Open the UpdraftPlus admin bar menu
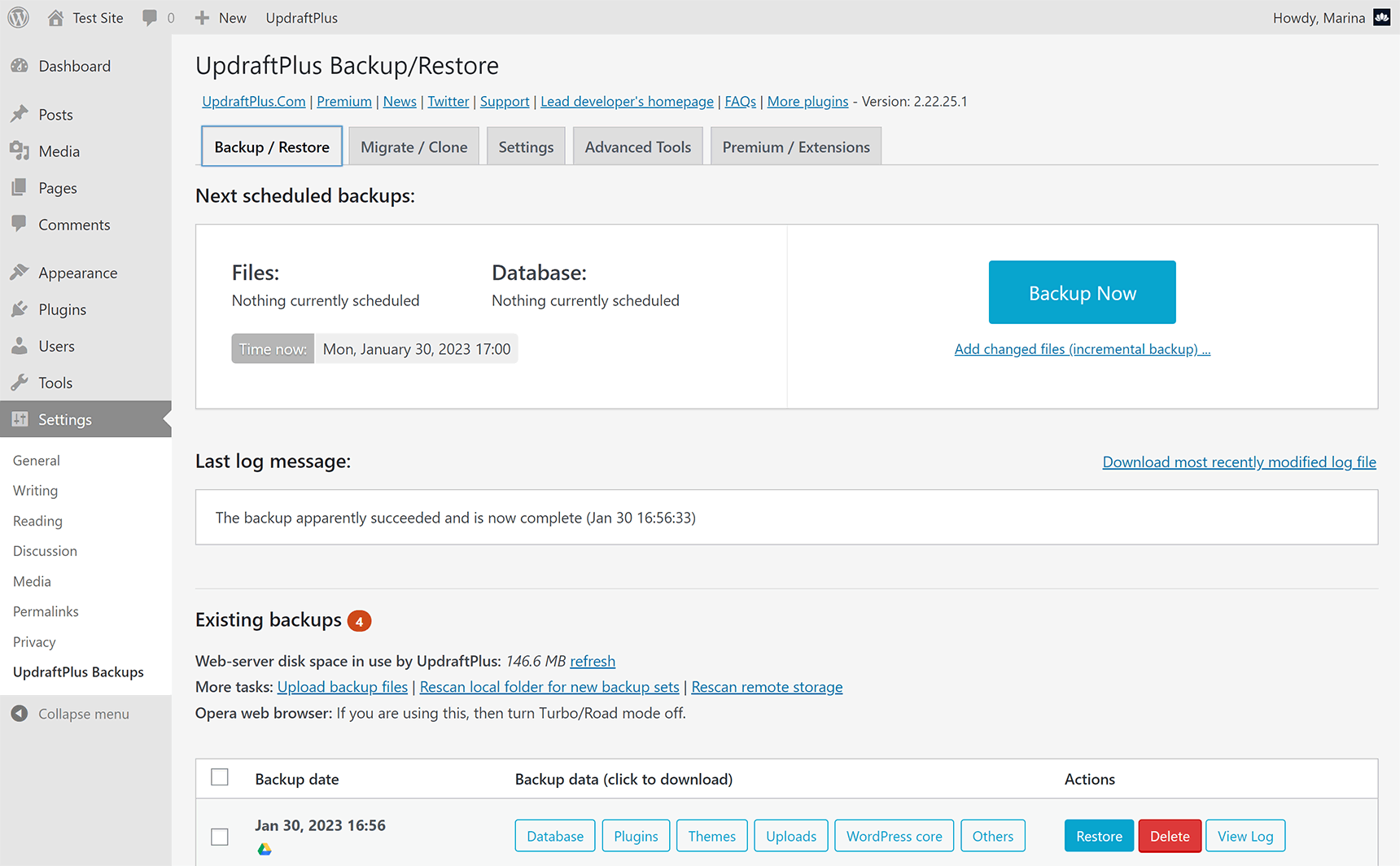The image size is (1400, 866). click(x=301, y=17)
